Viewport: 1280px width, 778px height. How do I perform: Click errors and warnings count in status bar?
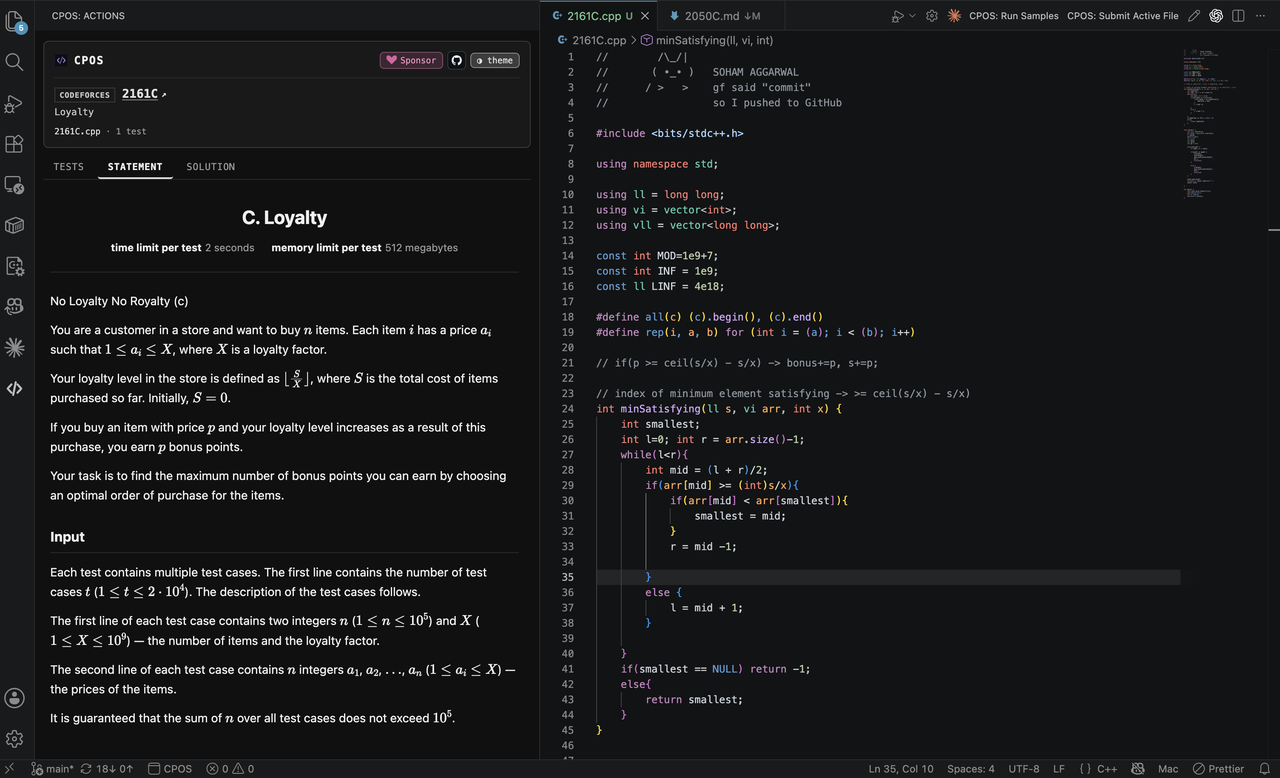230,769
